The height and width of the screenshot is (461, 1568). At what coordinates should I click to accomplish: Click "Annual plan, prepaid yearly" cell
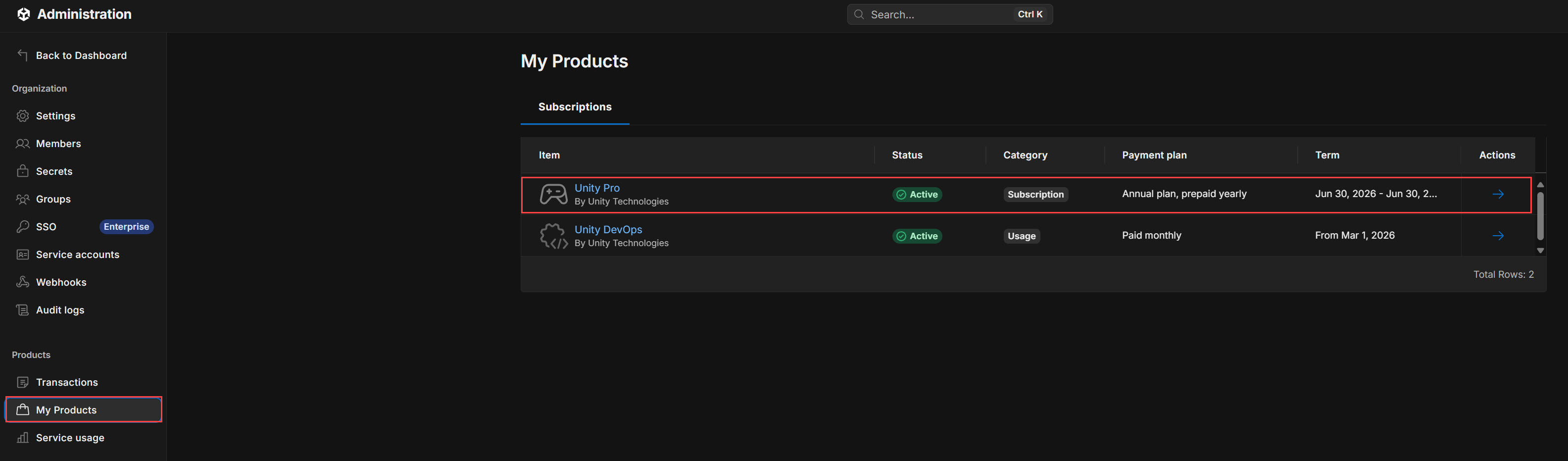(1184, 194)
